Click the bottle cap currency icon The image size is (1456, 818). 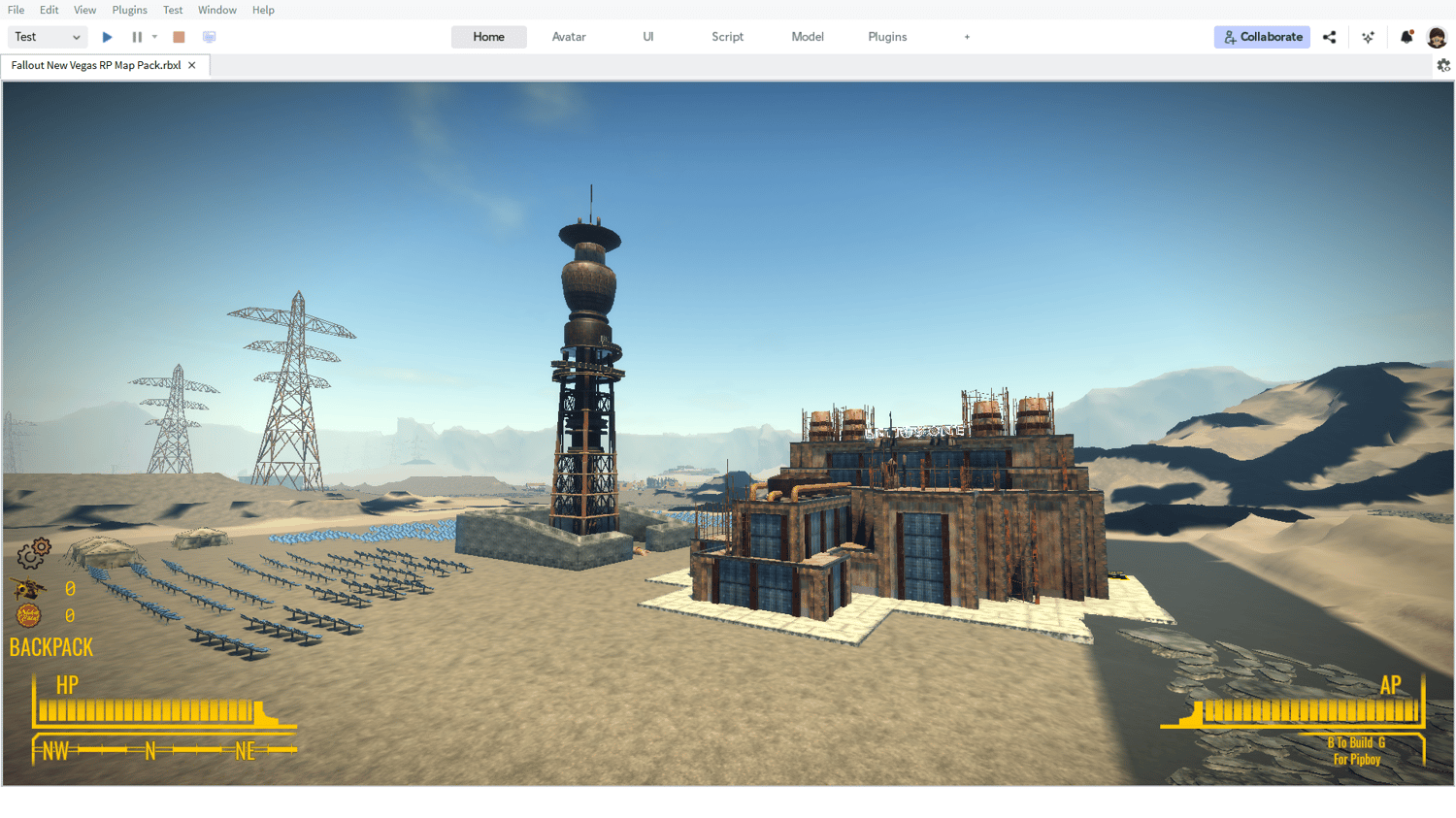tap(29, 615)
